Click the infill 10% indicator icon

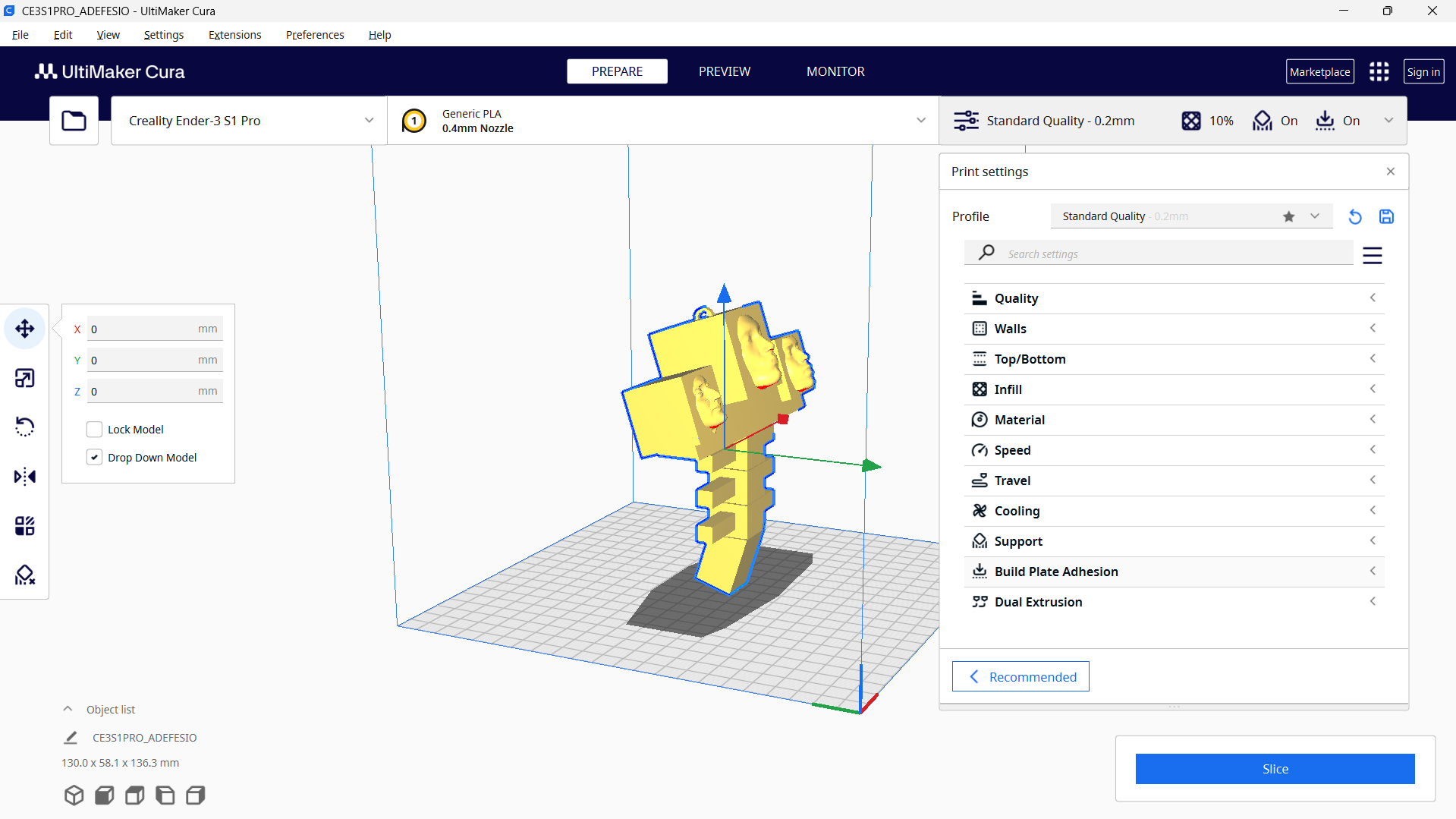(x=1191, y=121)
